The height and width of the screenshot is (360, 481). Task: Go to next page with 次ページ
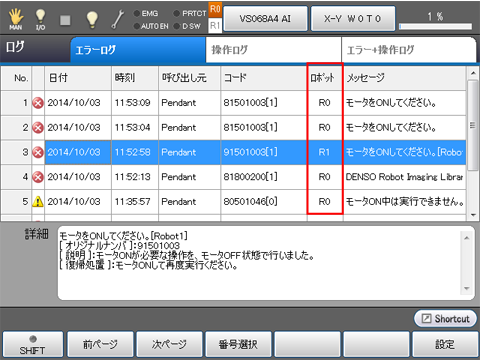pos(169,345)
